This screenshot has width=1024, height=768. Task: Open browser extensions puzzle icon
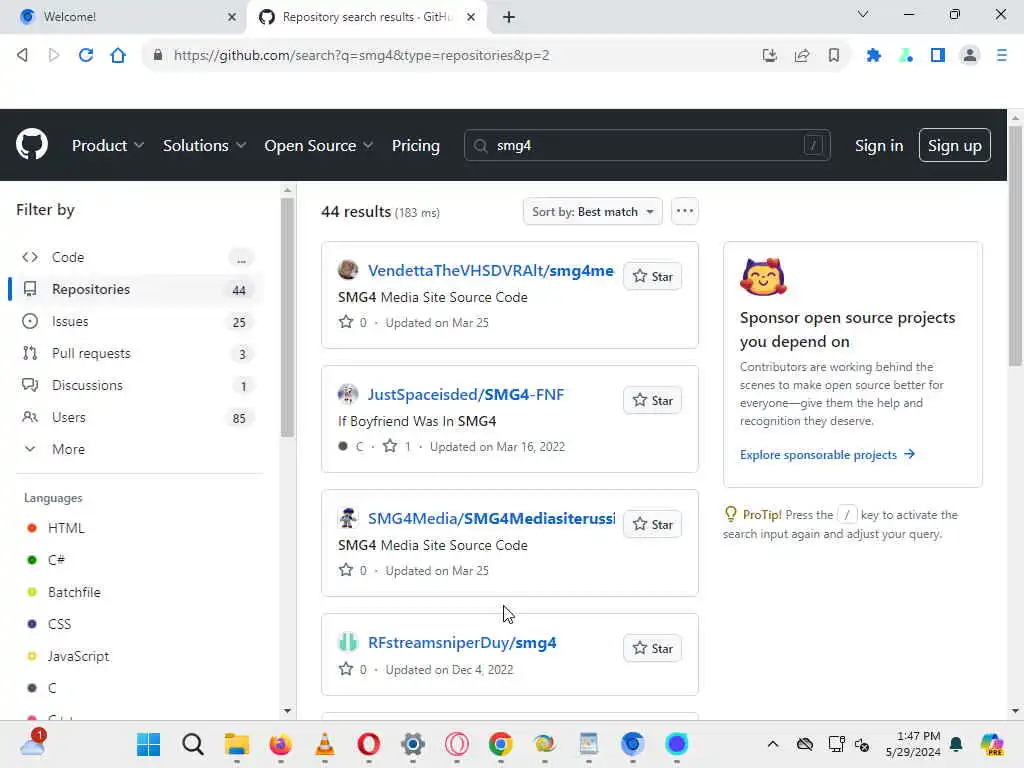pos(874,56)
